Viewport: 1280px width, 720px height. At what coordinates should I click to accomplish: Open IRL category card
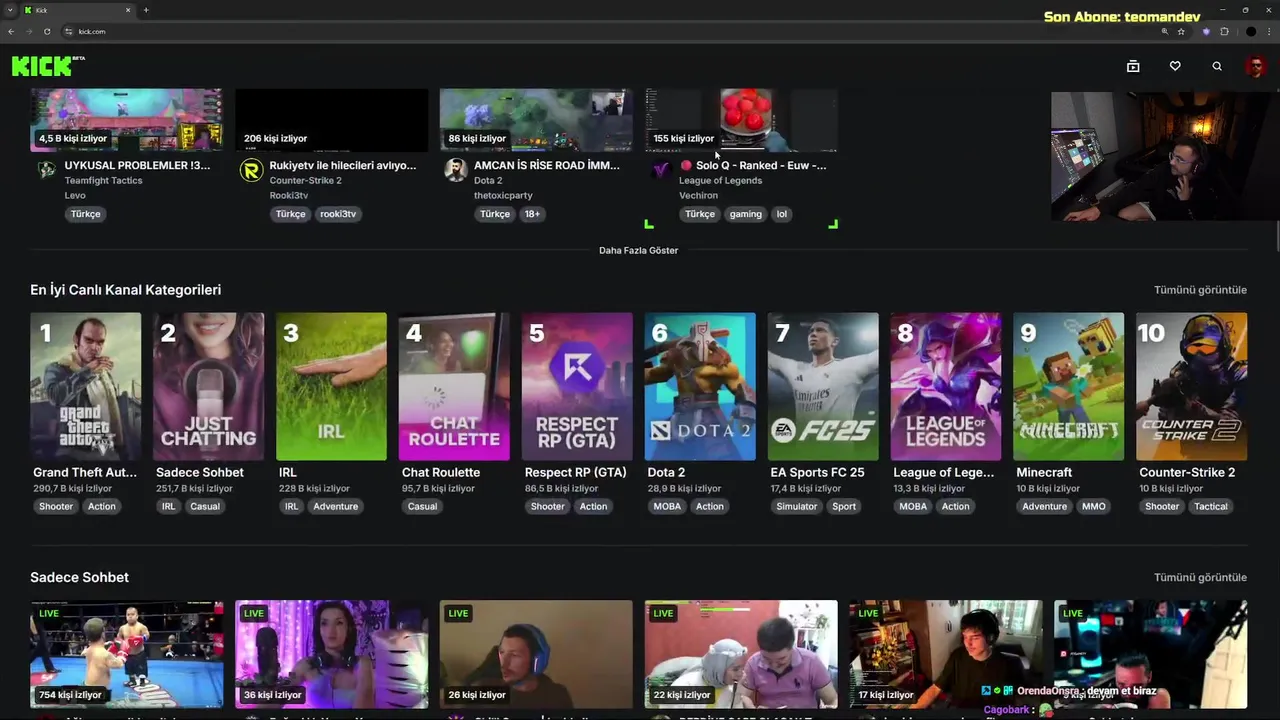pos(331,387)
